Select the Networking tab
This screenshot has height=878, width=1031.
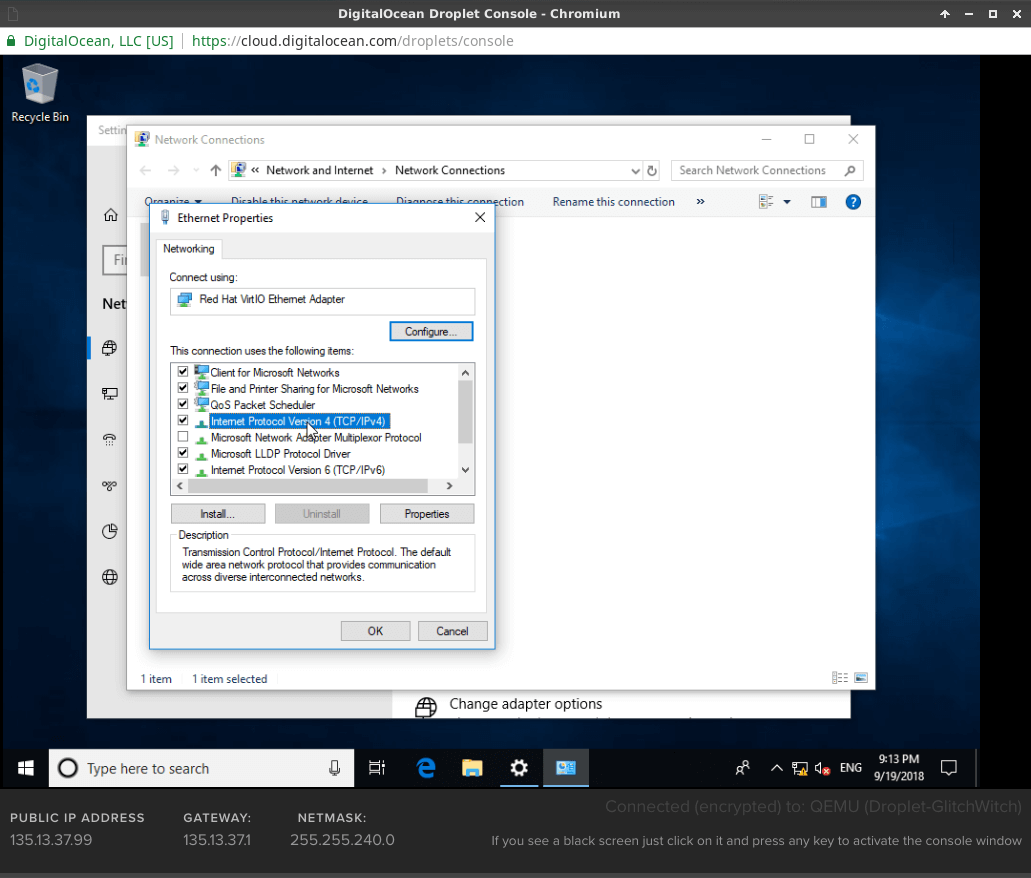tap(189, 249)
